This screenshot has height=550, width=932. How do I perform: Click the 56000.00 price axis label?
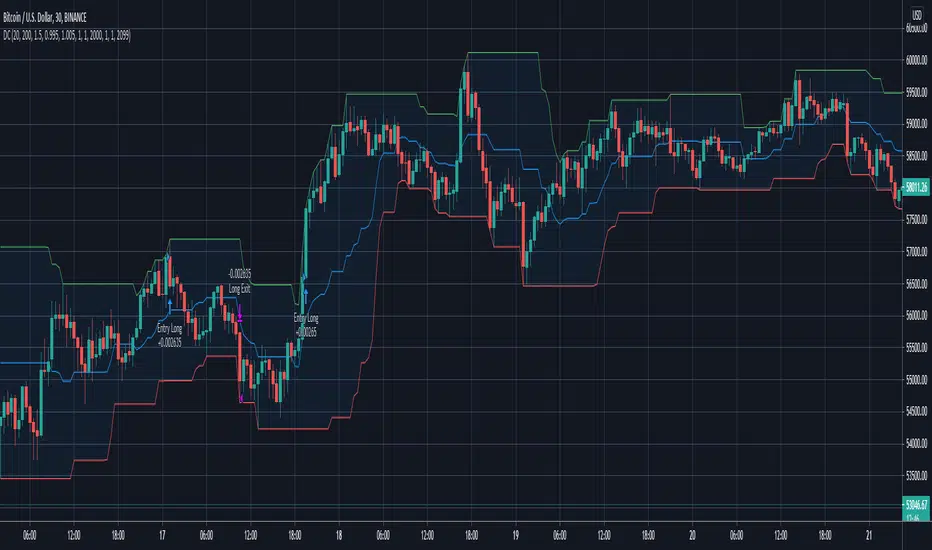pos(916,316)
